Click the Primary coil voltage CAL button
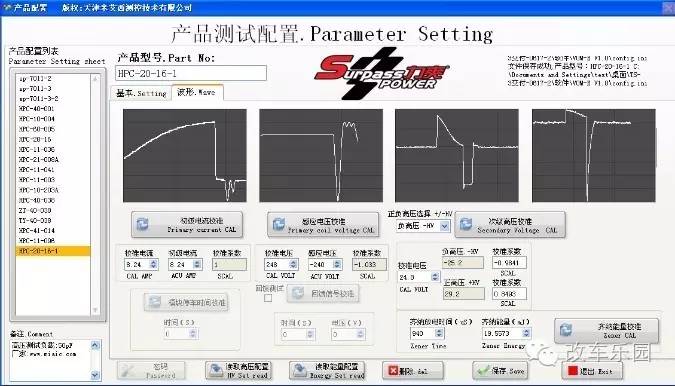The image size is (675, 386). (323, 225)
